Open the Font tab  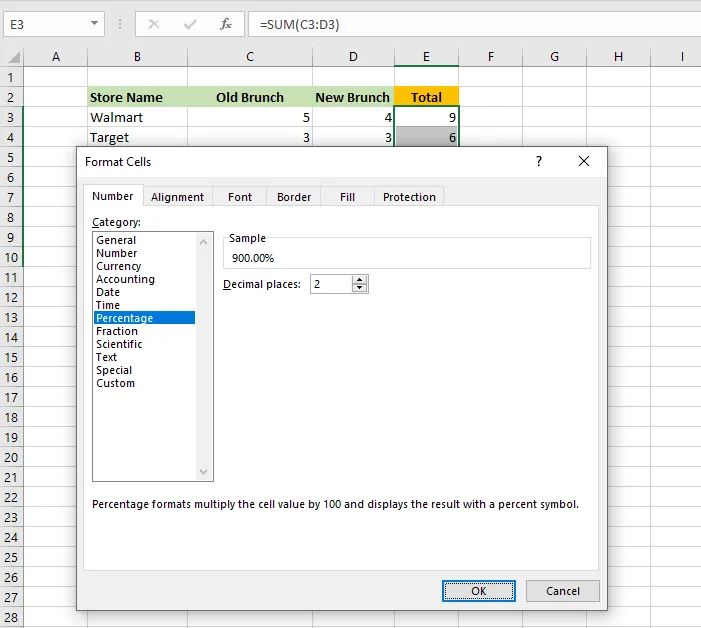pos(240,197)
